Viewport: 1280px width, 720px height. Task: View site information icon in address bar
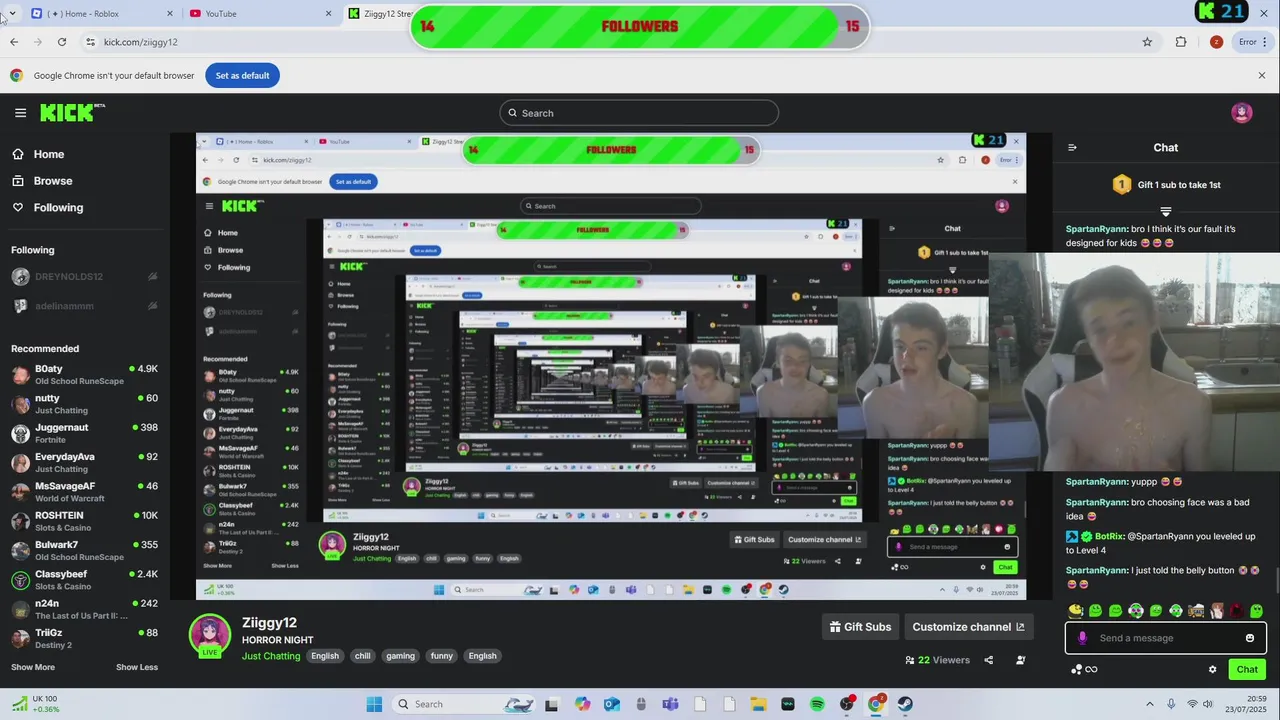[90, 42]
